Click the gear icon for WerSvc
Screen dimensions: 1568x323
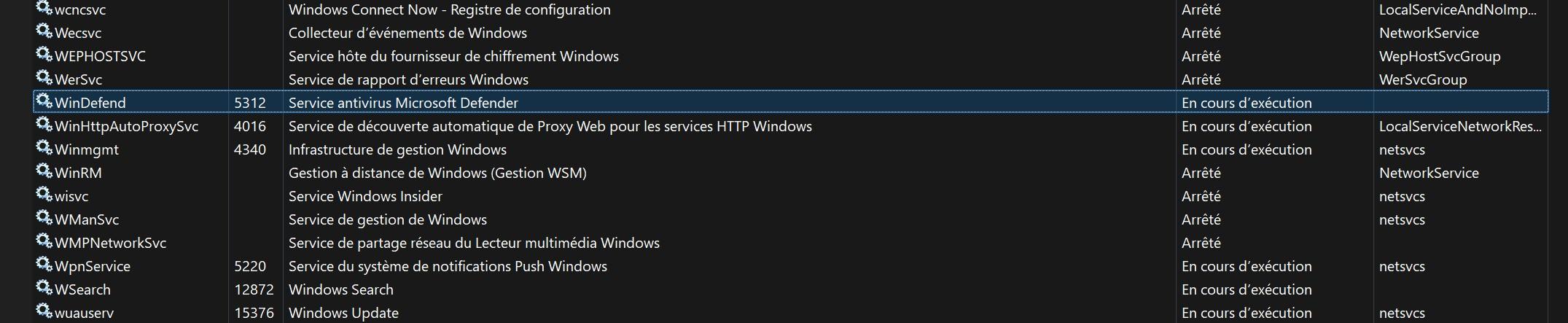(44, 78)
